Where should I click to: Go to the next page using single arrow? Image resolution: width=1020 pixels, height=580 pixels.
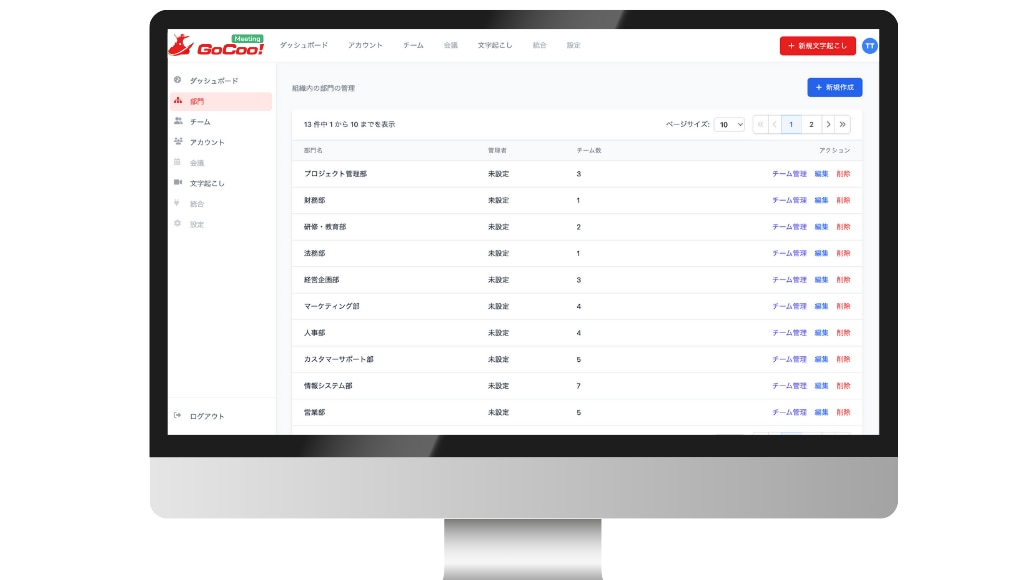827,125
